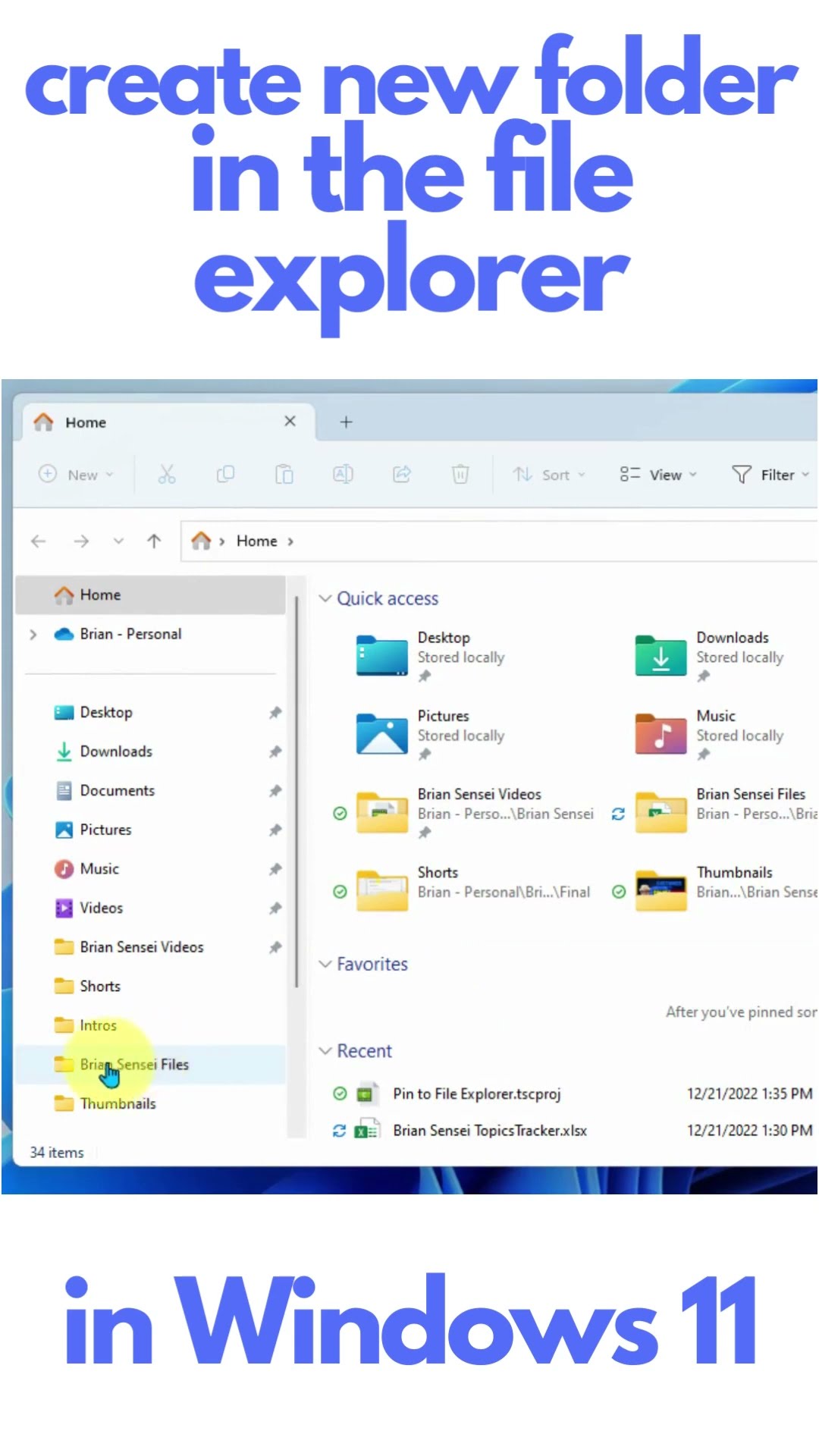Viewport: 819px width, 1456px height.
Task: Click the Delete trash can icon
Action: (x=460, y=475)
